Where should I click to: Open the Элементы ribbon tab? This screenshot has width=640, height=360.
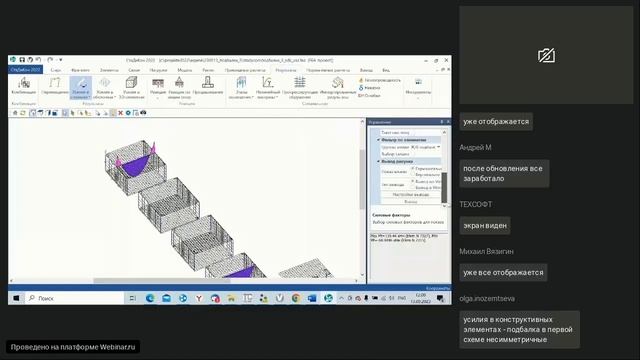point(109,70)
